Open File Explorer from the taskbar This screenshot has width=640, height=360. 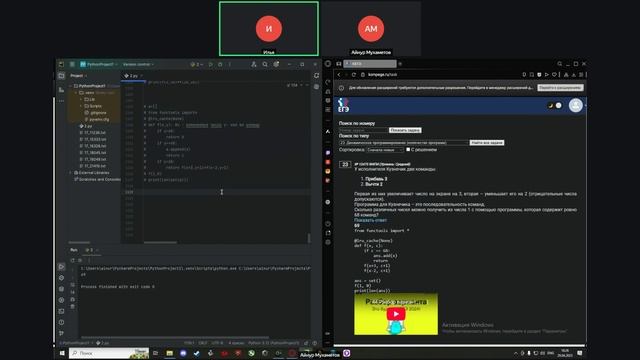[169, 353]
